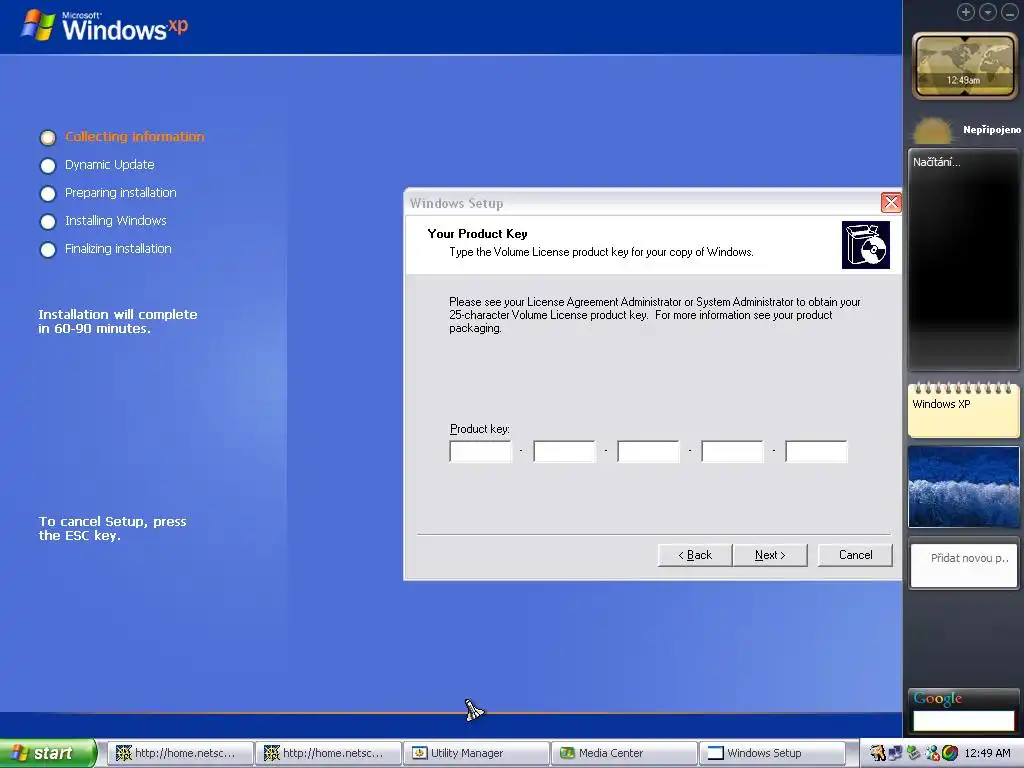Open the Messenger tray icon with red X
The image size is (1024, 768).
tap(932, 753)
